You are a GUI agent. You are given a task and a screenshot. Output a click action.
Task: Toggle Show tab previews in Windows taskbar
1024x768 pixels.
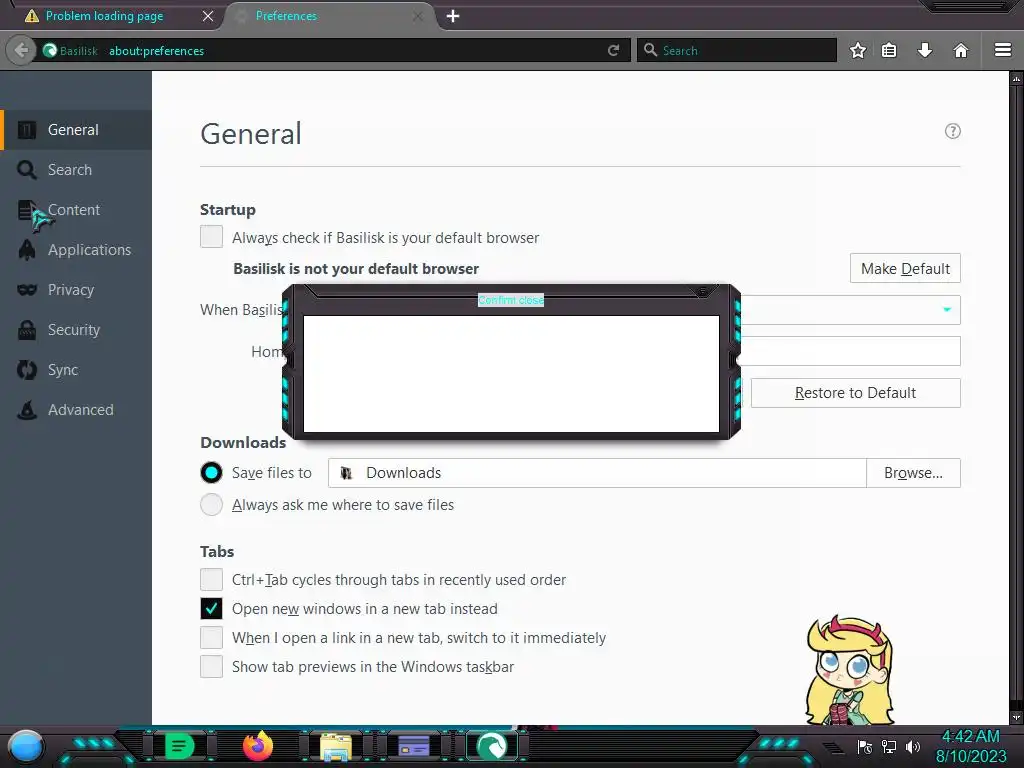(x=211, y=667)
